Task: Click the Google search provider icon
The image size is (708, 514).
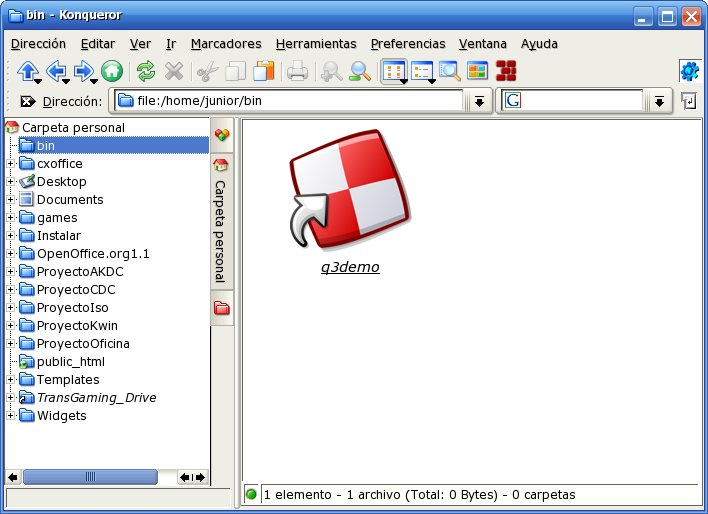Action: 512,100
